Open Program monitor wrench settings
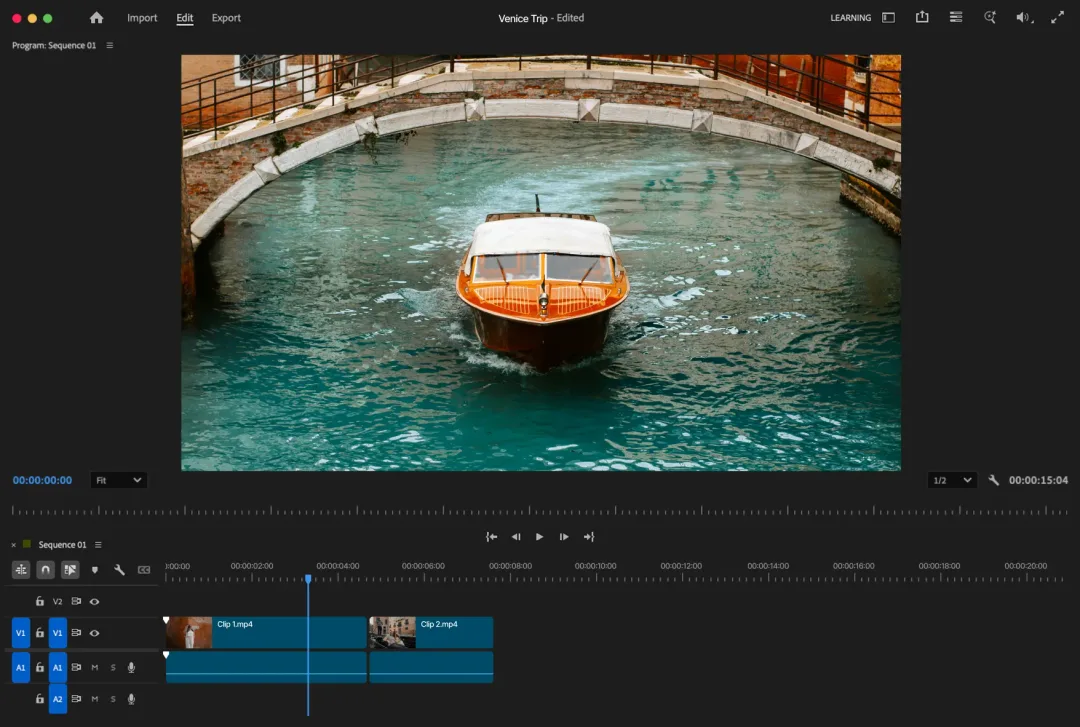The height and width of the screenshot is (727, 1080). (x=993, y=480)
